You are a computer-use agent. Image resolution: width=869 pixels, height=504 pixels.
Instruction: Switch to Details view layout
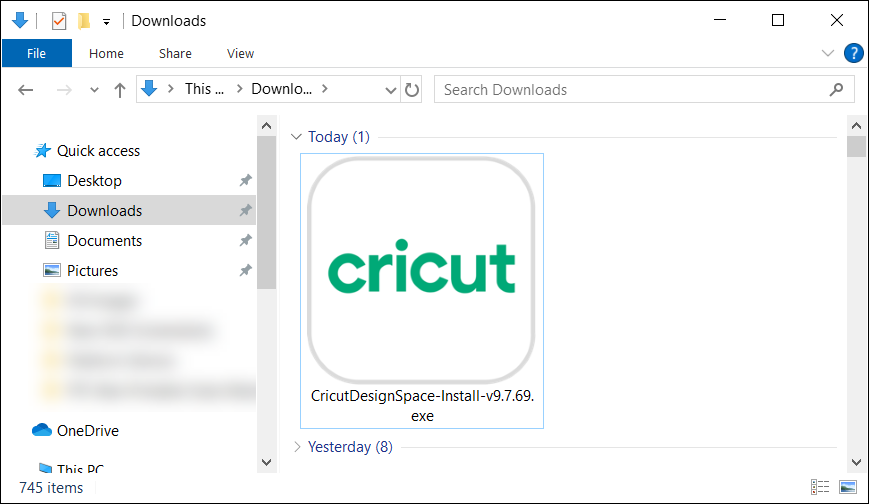821,487
